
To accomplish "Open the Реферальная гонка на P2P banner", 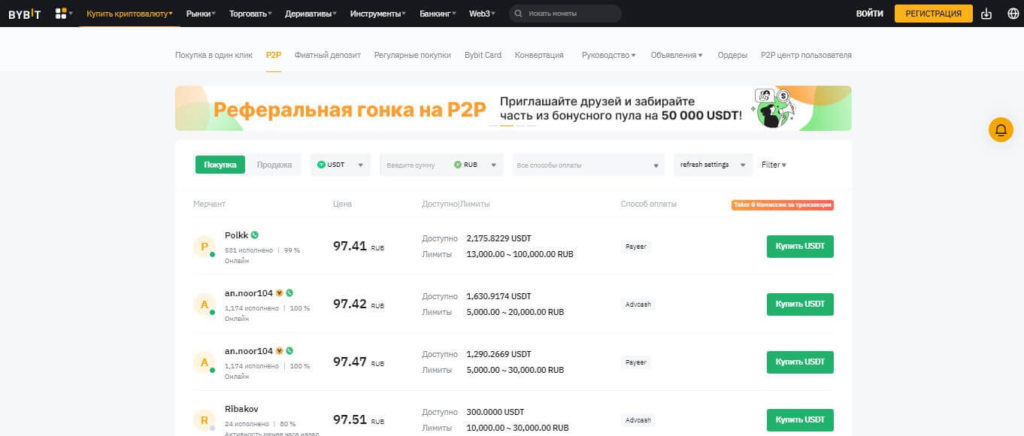I will tap(513, 108).
